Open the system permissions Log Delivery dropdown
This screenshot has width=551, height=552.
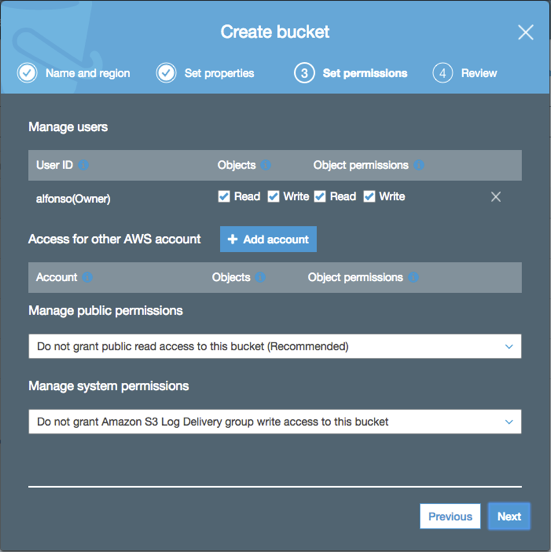tap(275, 421)
